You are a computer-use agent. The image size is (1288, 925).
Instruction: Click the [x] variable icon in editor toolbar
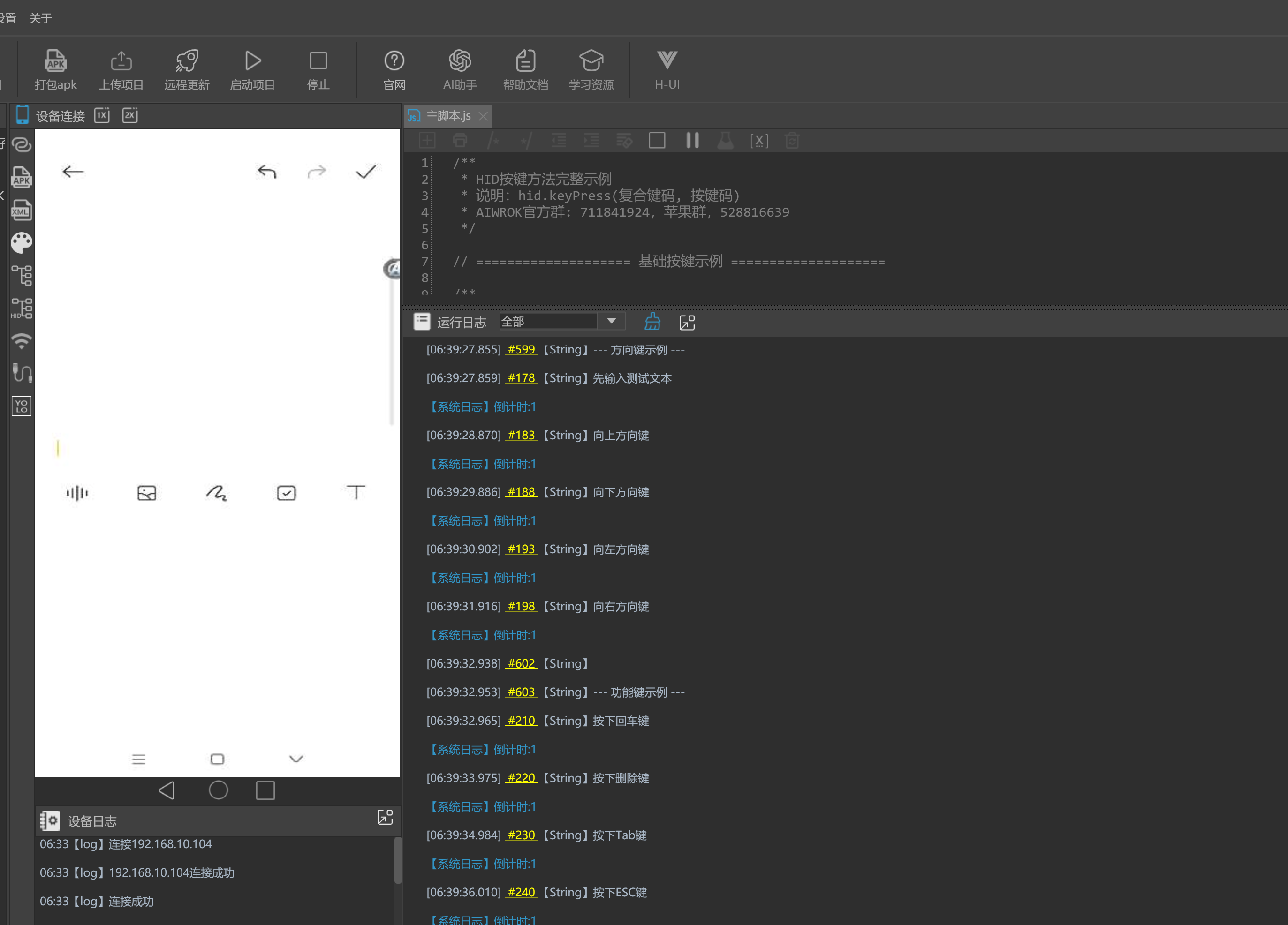click(x=759, y=141)
